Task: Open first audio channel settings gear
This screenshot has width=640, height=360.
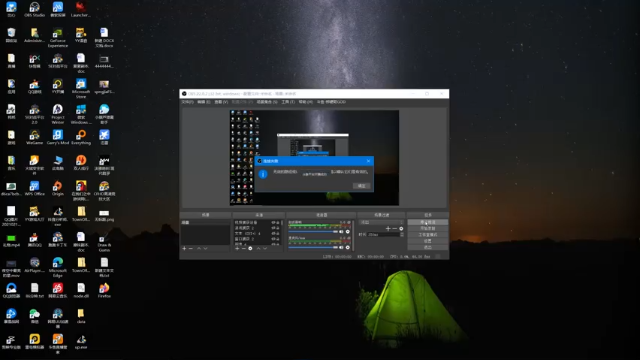Action: [348, 231]
